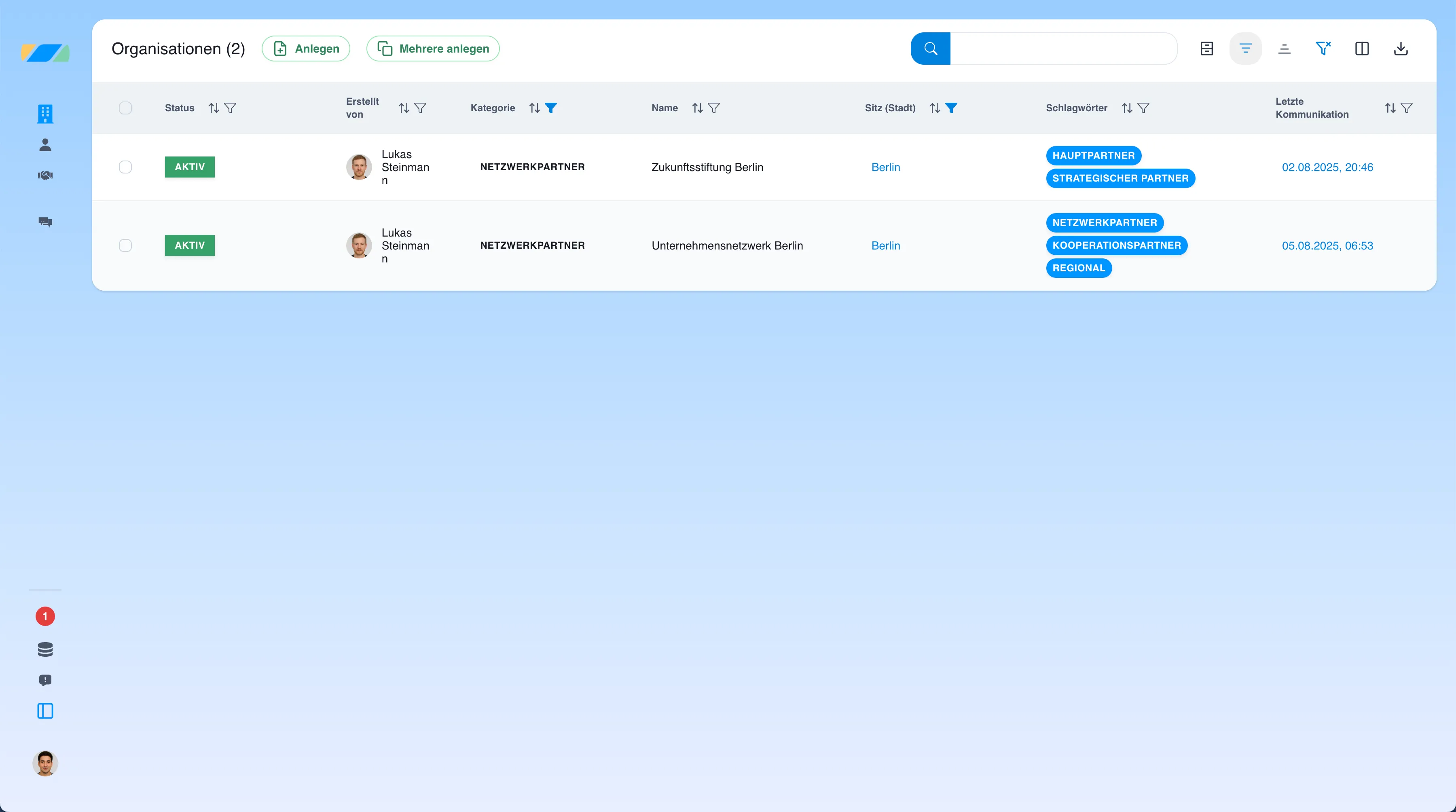Click the app logo at top left
The height and width of the screenshot is (812, 1456).
click(45, 53)
